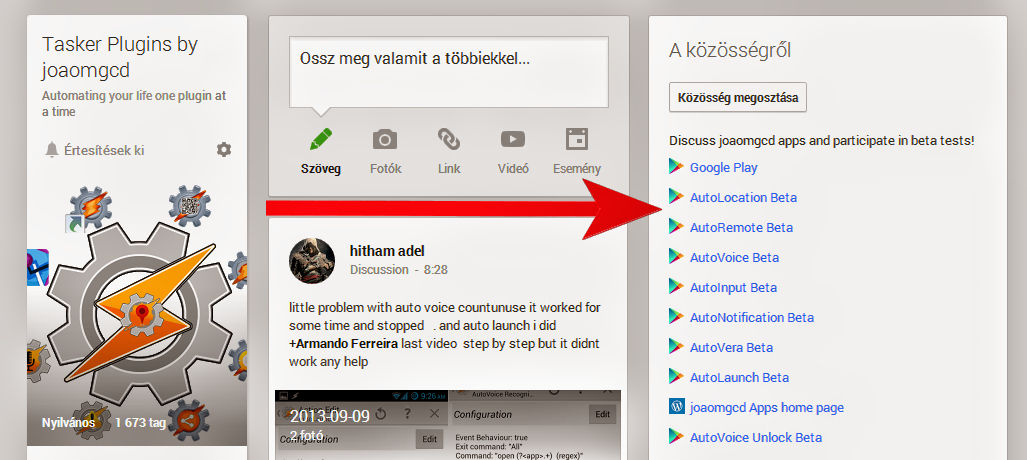
Task: Click the Nyilvános label
Action: [69, 423]
